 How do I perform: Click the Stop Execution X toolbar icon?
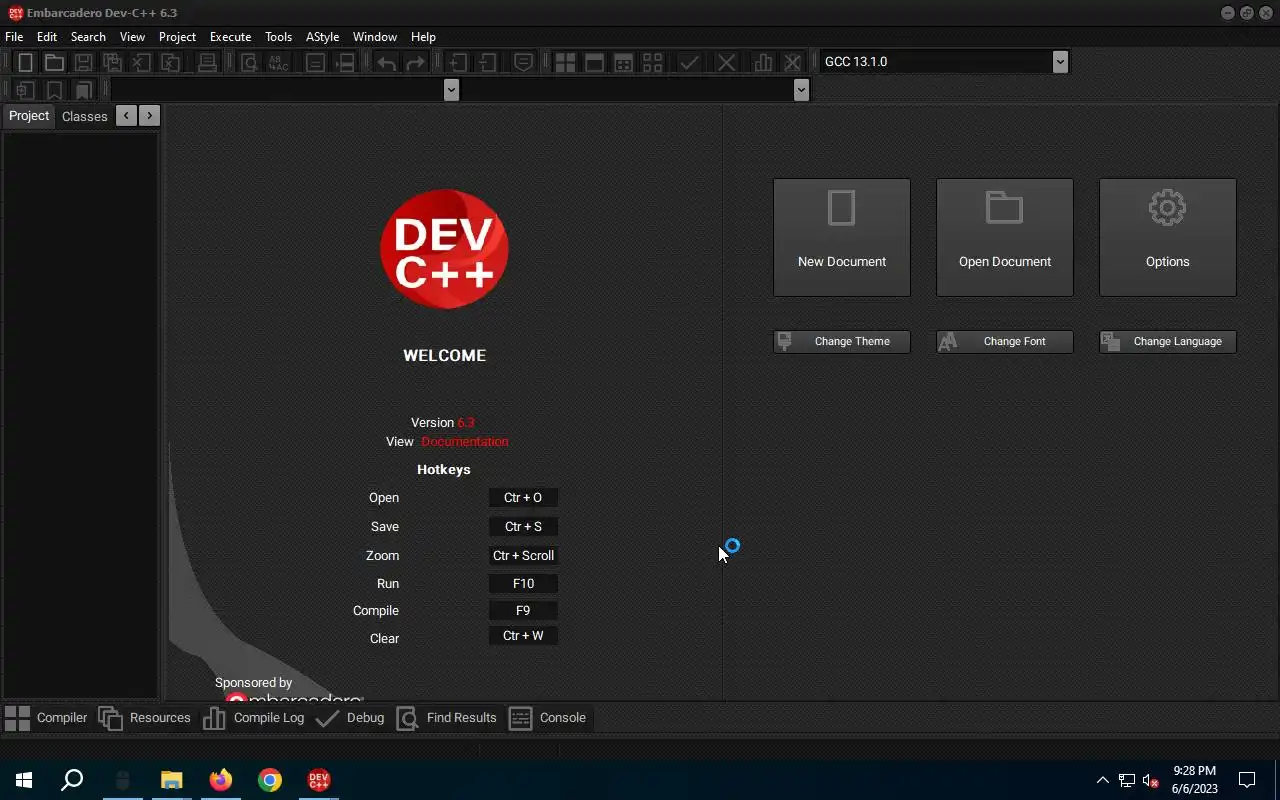[727, 62]
